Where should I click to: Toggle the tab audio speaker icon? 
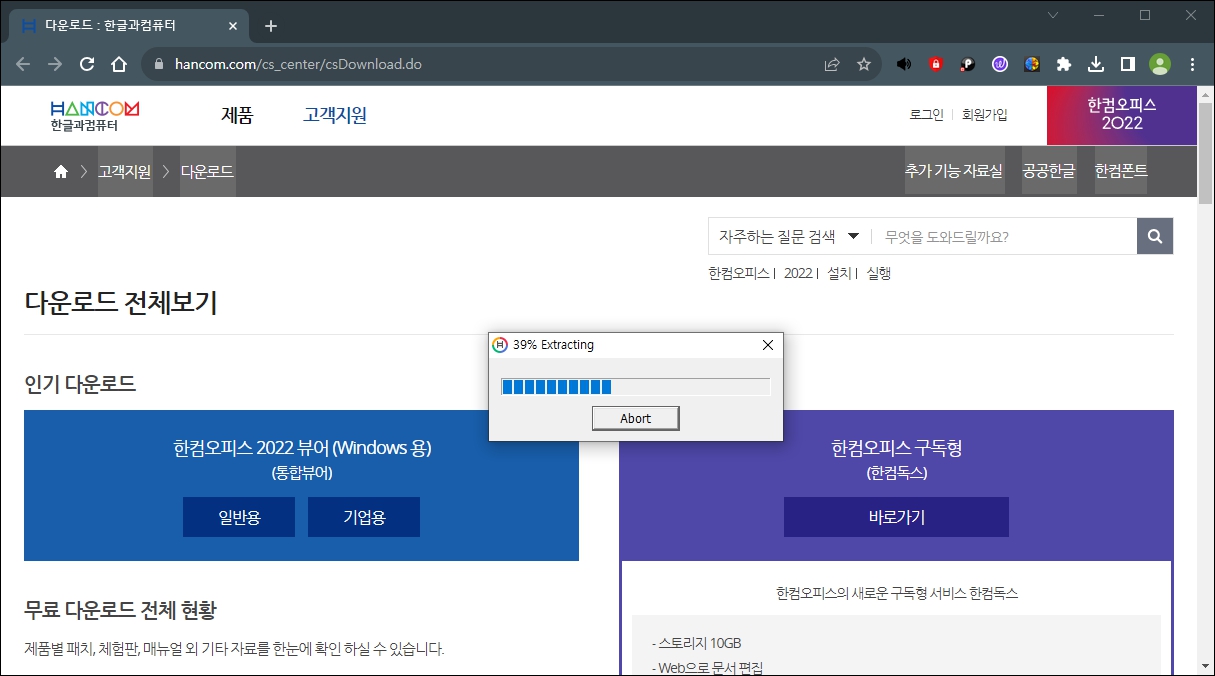(904, 63)
